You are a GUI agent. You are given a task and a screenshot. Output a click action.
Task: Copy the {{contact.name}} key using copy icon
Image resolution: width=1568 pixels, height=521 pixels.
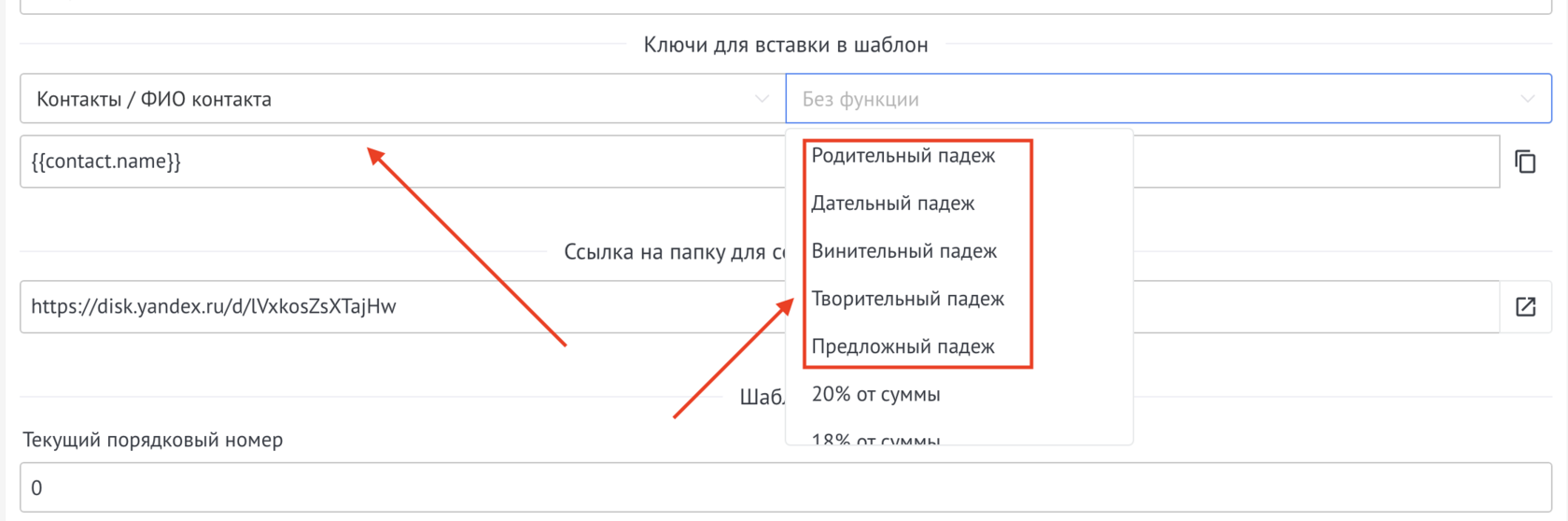pos(1525,162)
